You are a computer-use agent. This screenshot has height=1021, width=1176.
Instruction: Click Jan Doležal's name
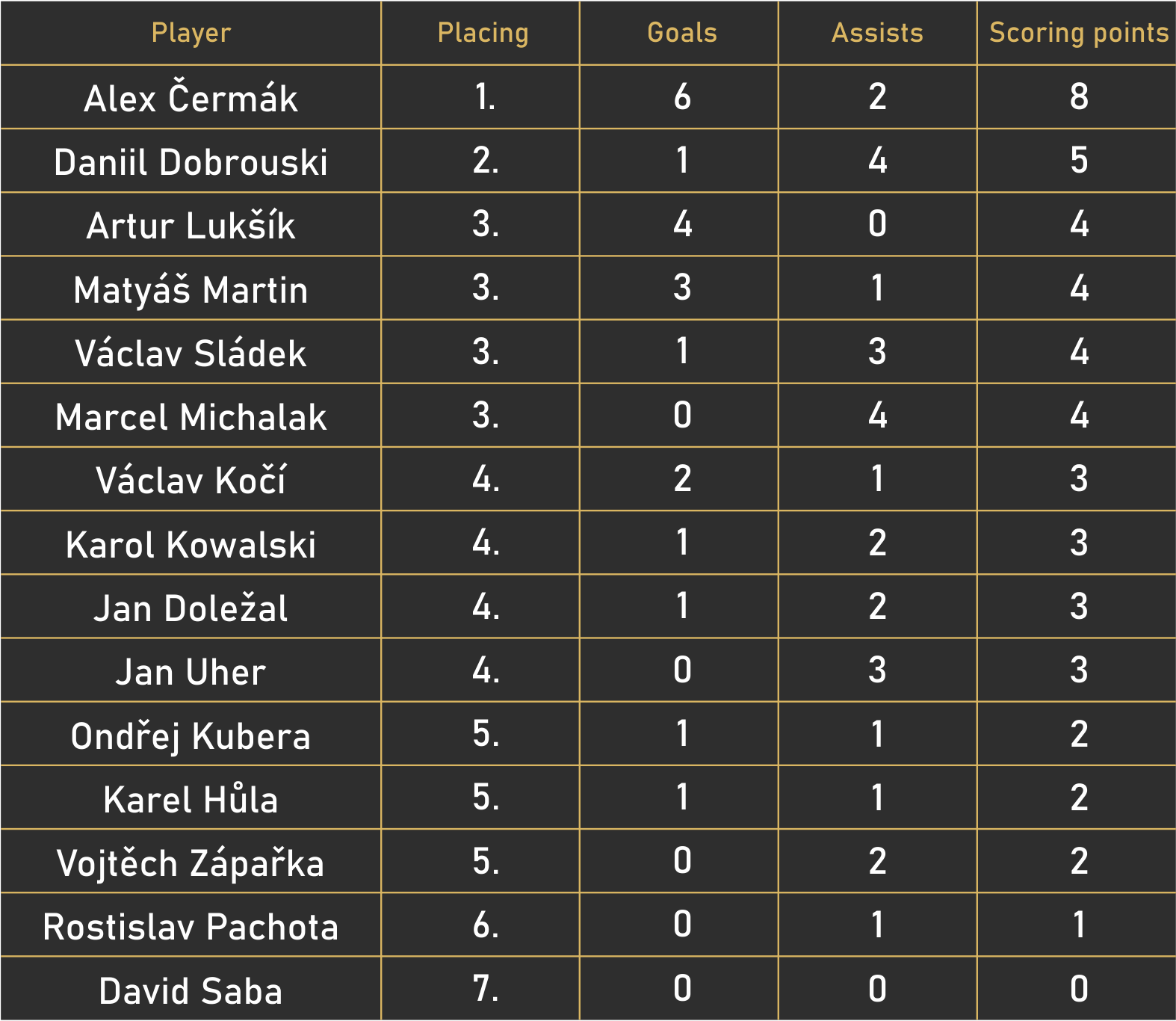click(x=191, y=608)
